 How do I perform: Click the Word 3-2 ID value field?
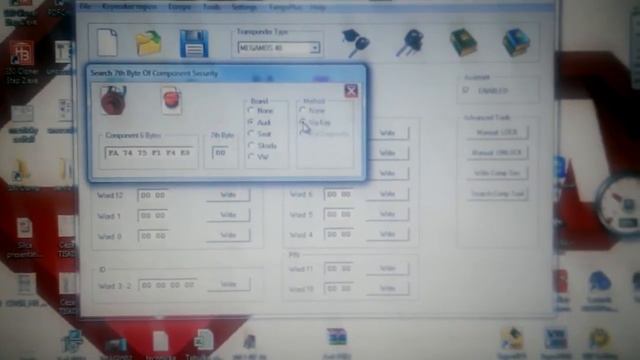[x=169, y=285]
